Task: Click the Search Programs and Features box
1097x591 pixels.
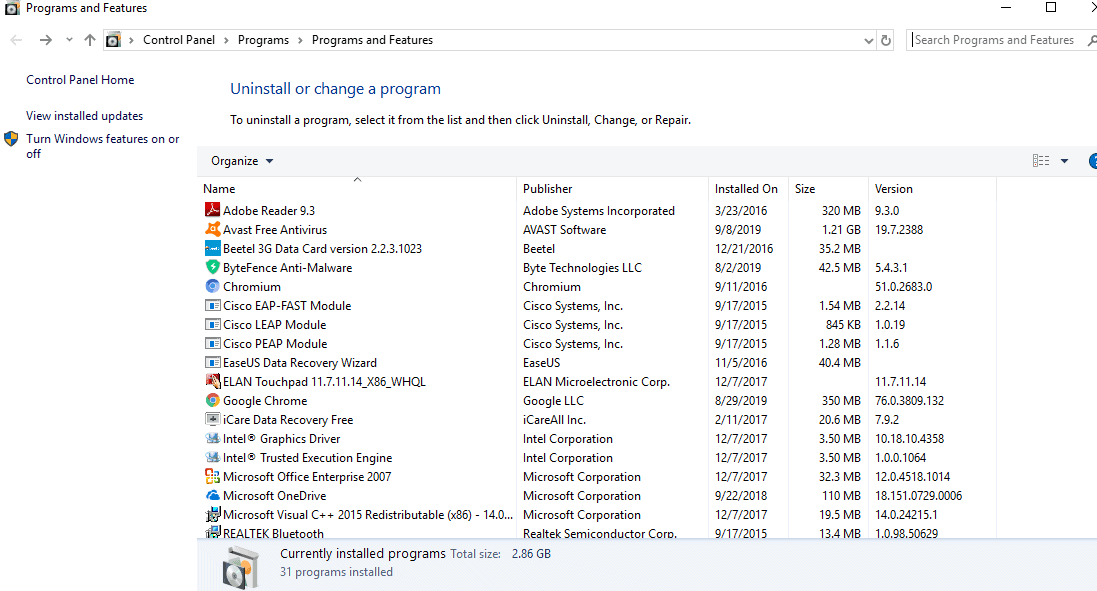Action: (x=995, y=40)
